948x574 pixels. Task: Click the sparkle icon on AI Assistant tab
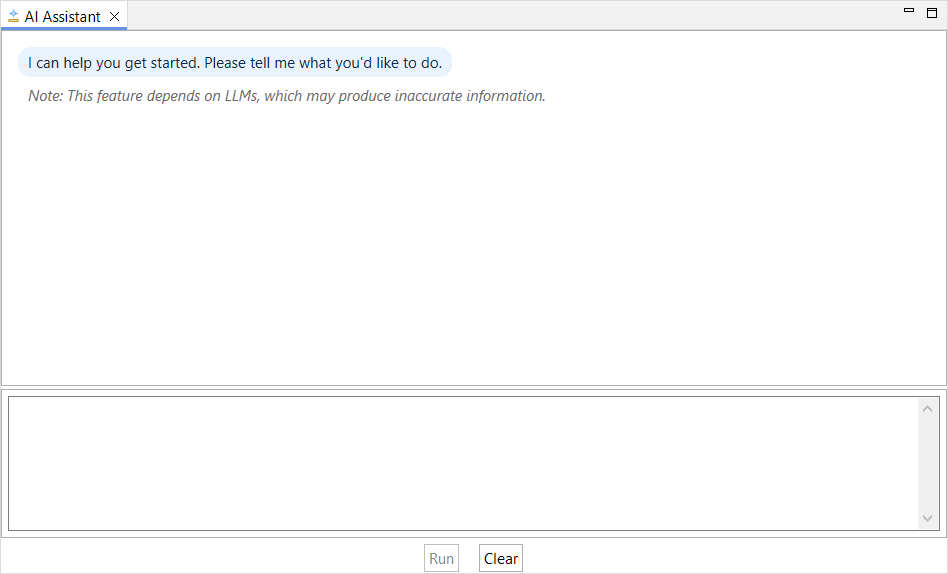point(13,16)
